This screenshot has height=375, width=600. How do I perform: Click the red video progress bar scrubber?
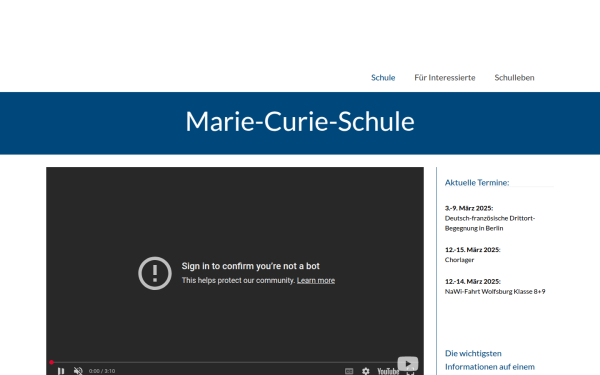click(x=51, y=362)
